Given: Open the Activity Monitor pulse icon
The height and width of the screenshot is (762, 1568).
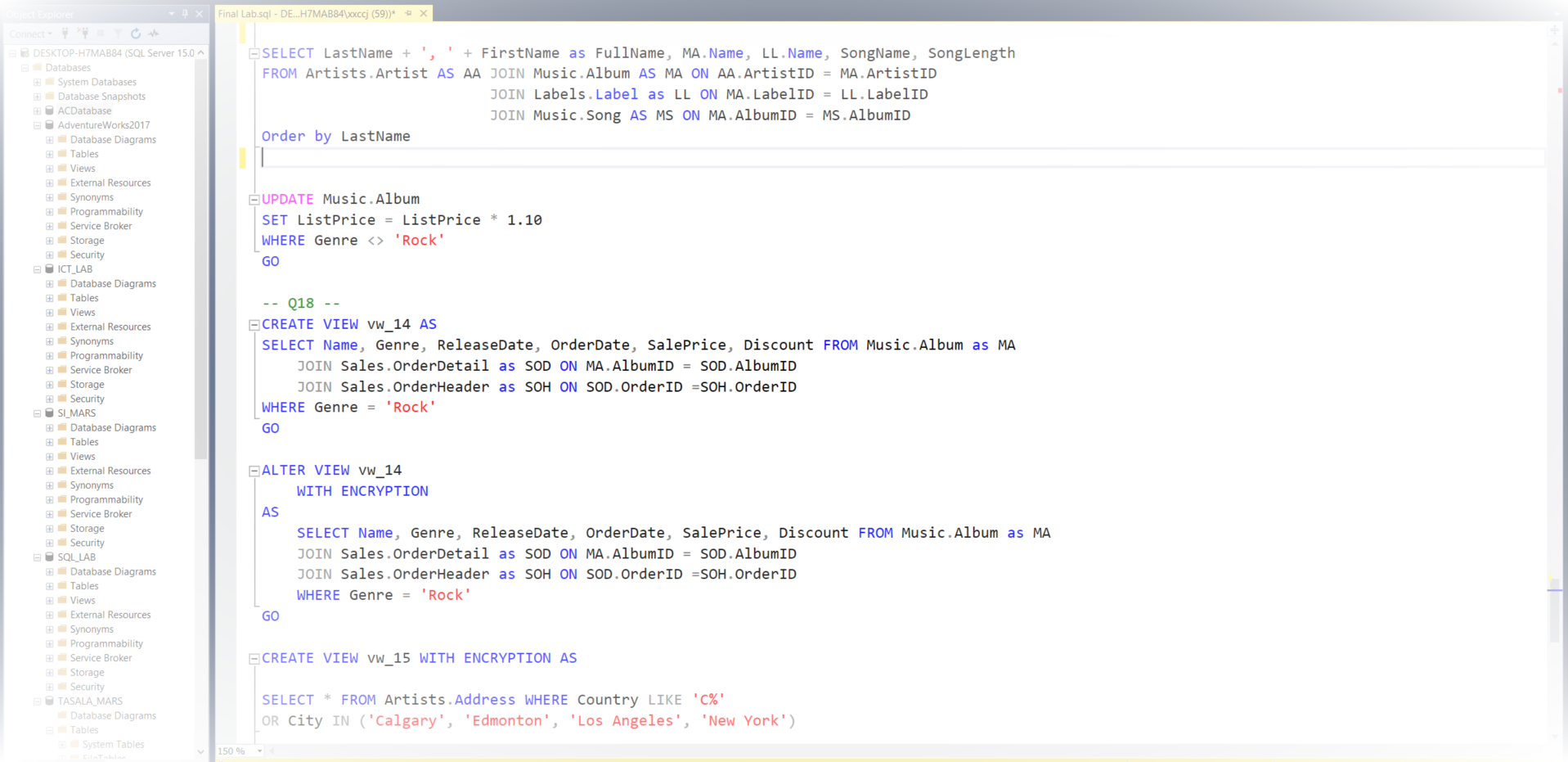Looking at the screenshot, I should pos(154,34).
